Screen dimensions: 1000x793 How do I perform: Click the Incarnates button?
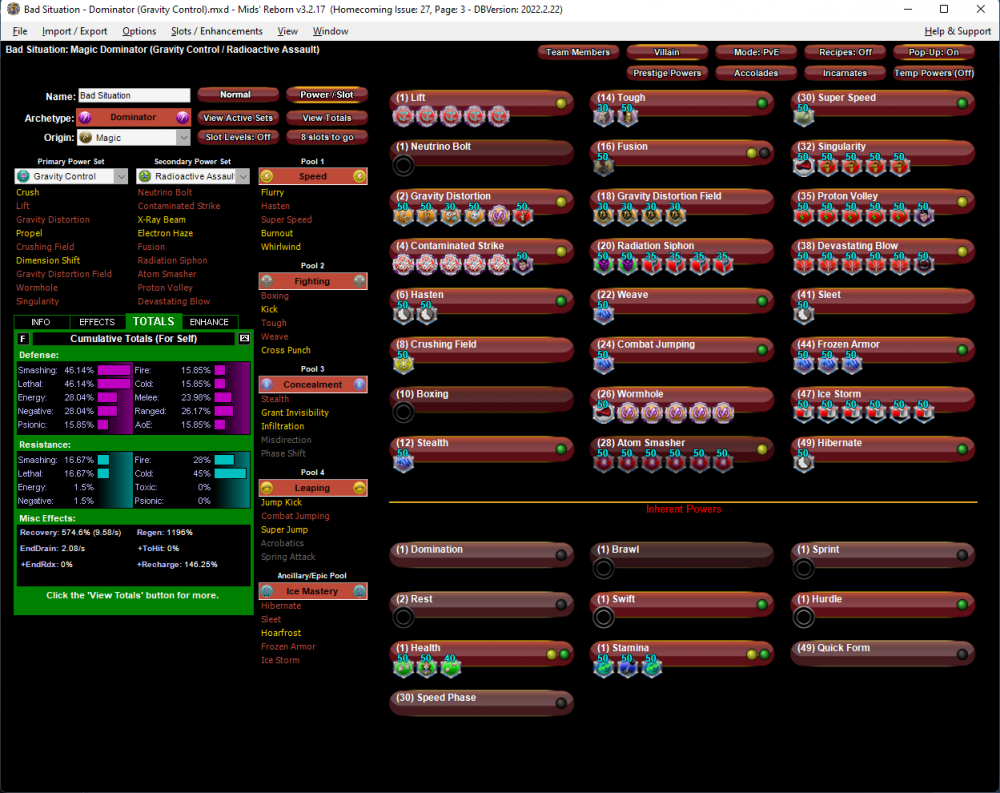844,73
